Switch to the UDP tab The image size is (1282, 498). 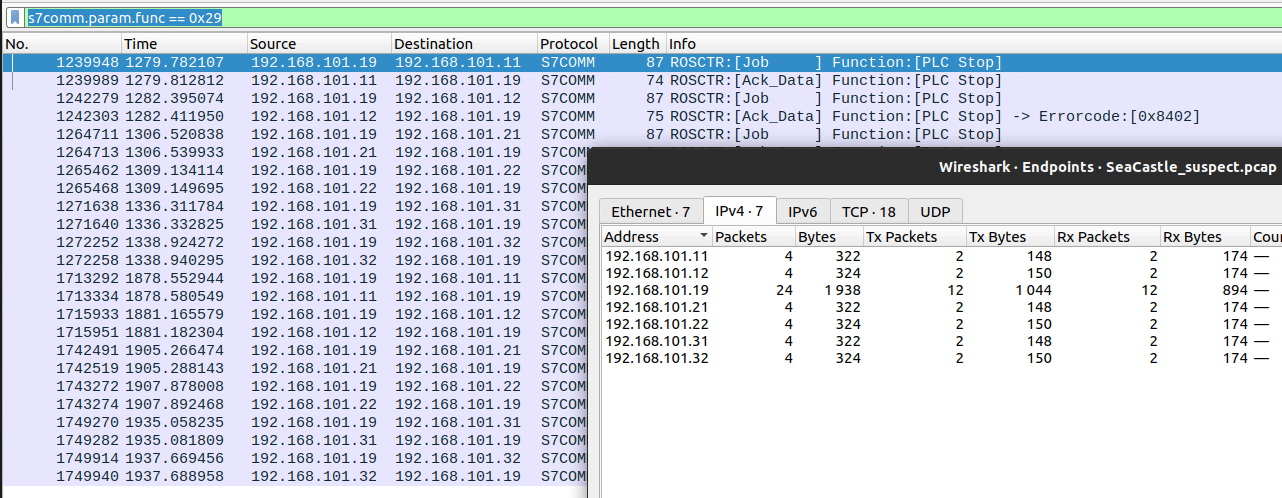click(x=935, y=211)
